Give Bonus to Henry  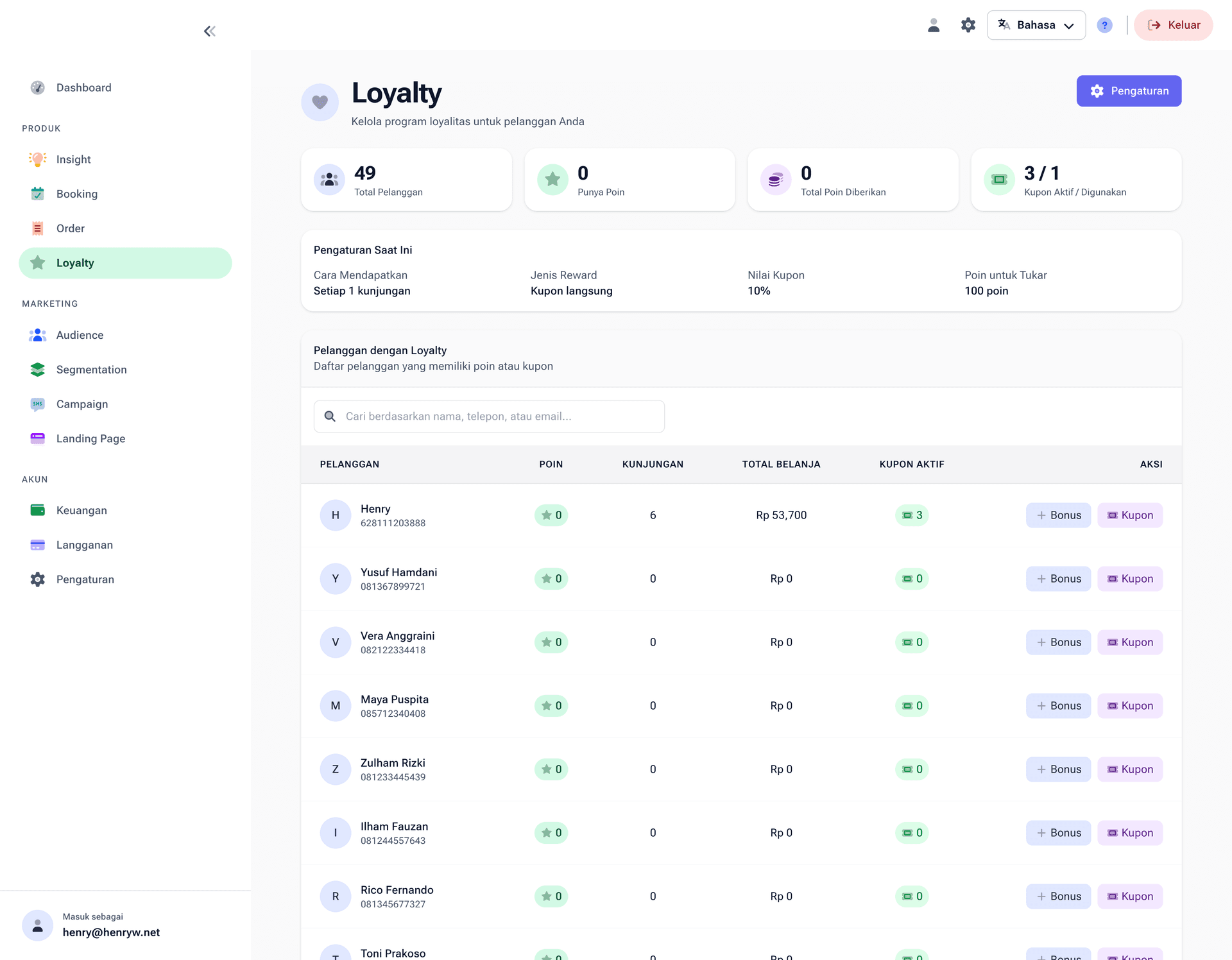[x=1057, y=515]
